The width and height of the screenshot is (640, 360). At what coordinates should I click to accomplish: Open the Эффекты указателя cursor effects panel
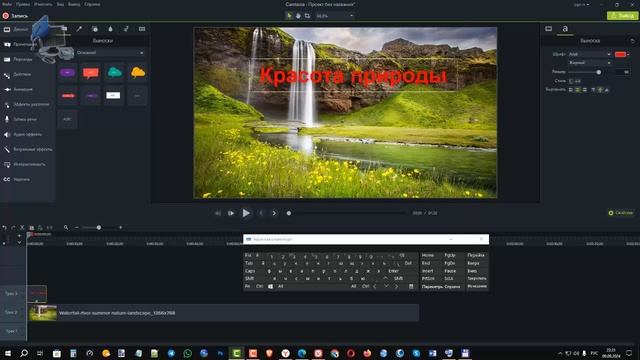27,104
